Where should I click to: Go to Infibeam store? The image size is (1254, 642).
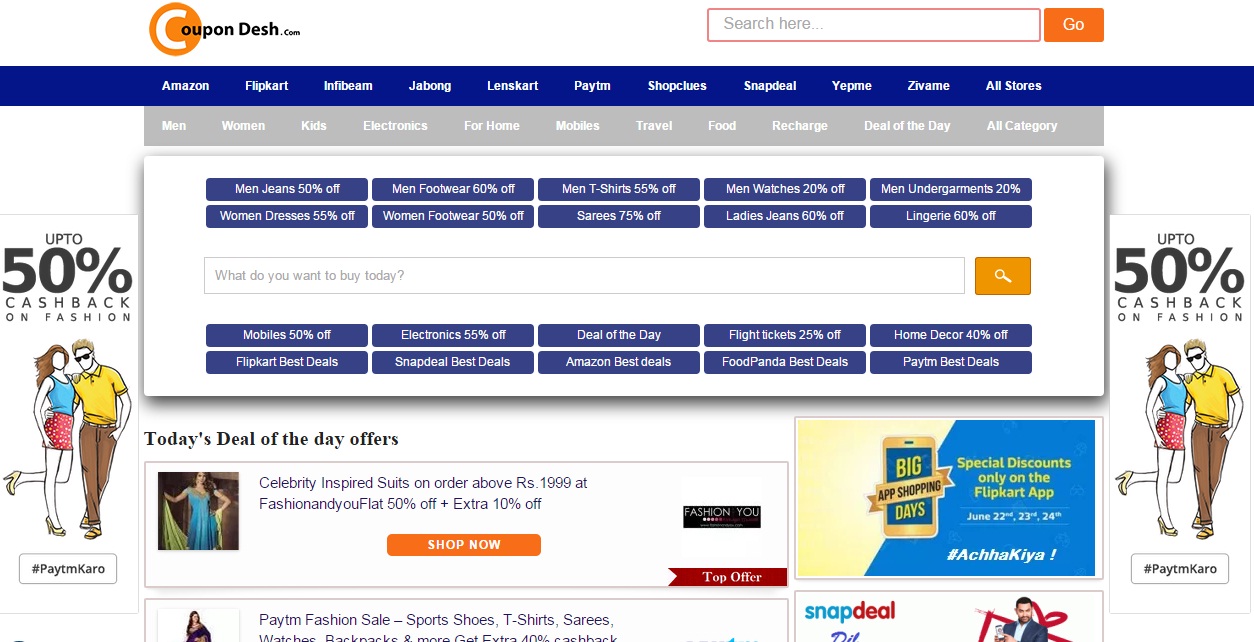click(x=348, y=86)
